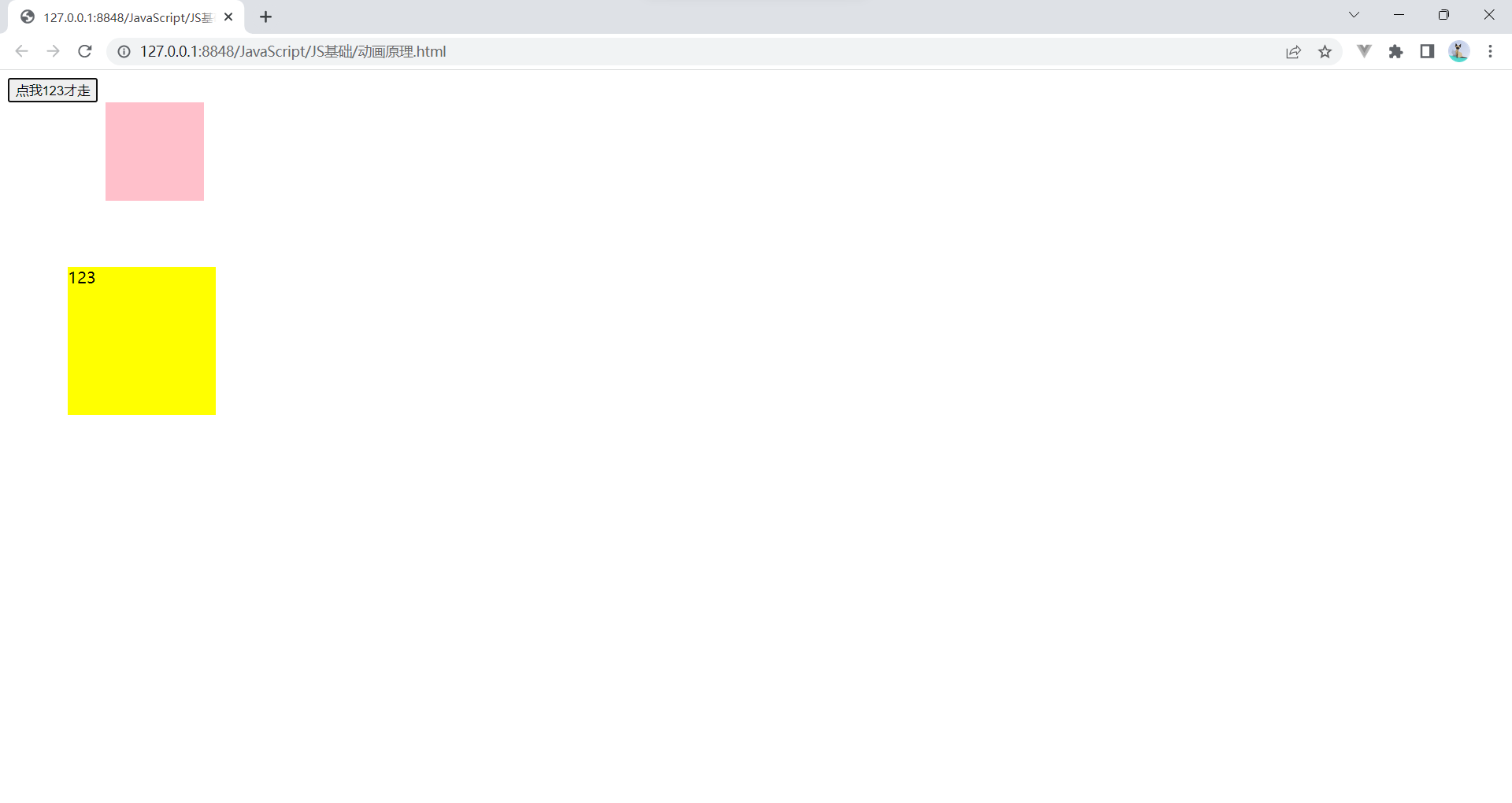Screen dimensions: 1512x803
Task: Click the reload page icon
Action: [x=85, y=51]
